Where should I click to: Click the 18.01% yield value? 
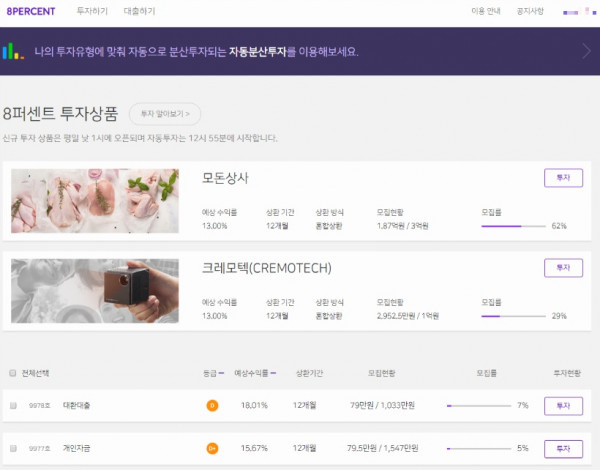254,405
